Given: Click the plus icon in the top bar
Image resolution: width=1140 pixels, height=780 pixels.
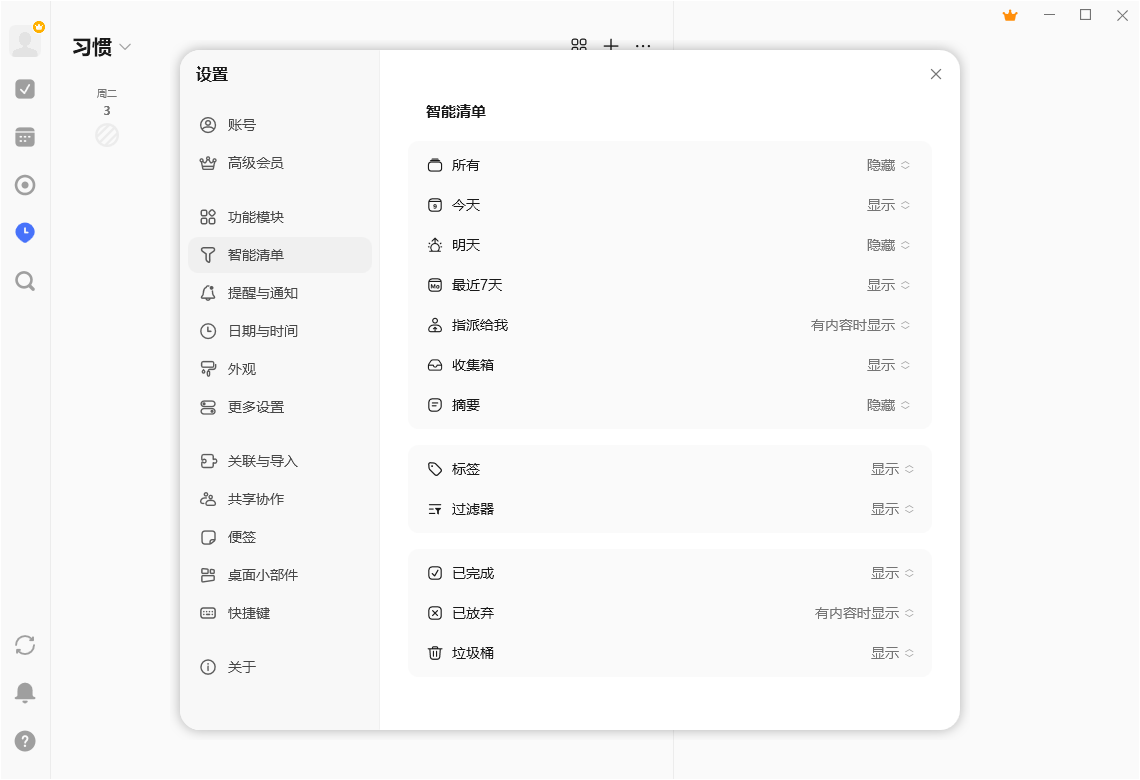Looking at the screenshot, I should pyautogui.click(x=611, y=46).
